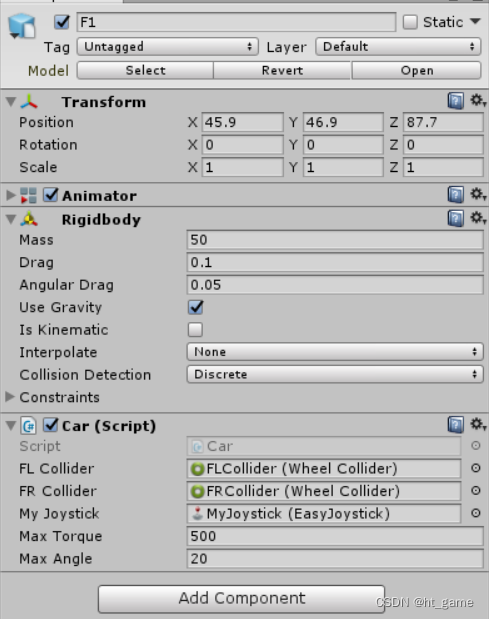Open the Layer dropdown showing Default

pyautogui.click(x=398, y=47)
